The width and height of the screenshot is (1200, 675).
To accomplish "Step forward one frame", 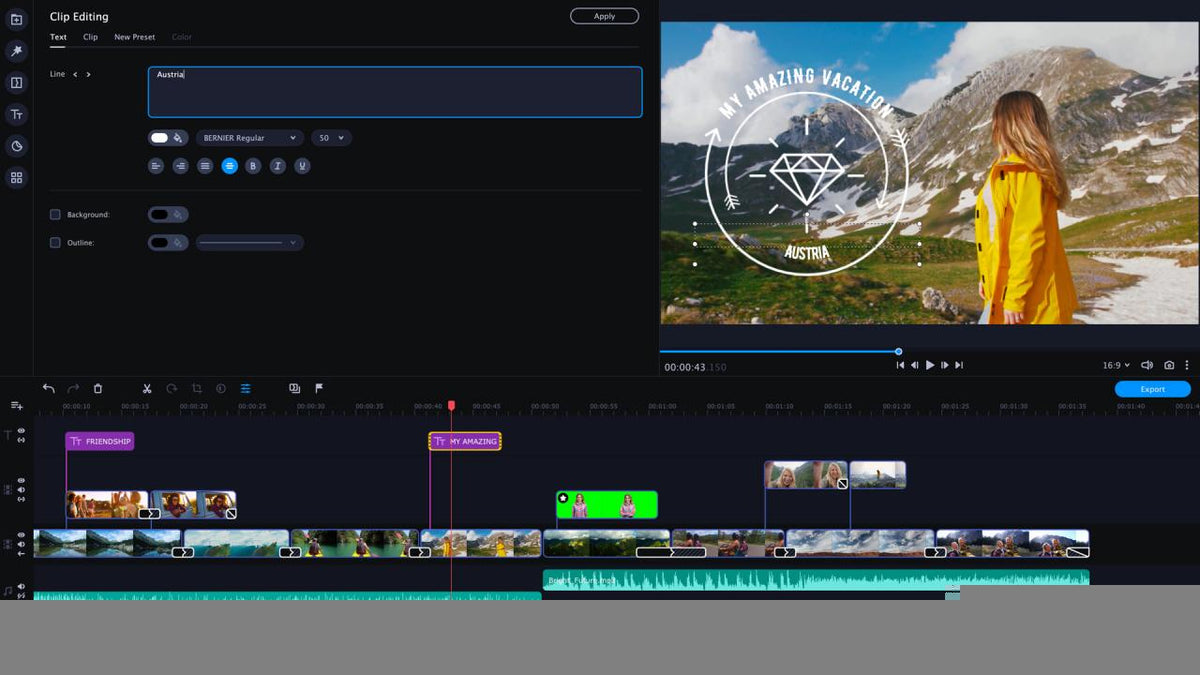I will (x=944, y=365).
